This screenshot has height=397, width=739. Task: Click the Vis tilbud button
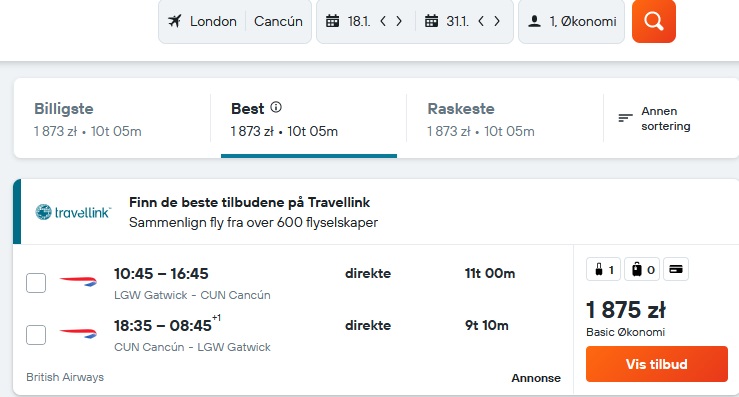pyautogui.click(x=657, y=364)
